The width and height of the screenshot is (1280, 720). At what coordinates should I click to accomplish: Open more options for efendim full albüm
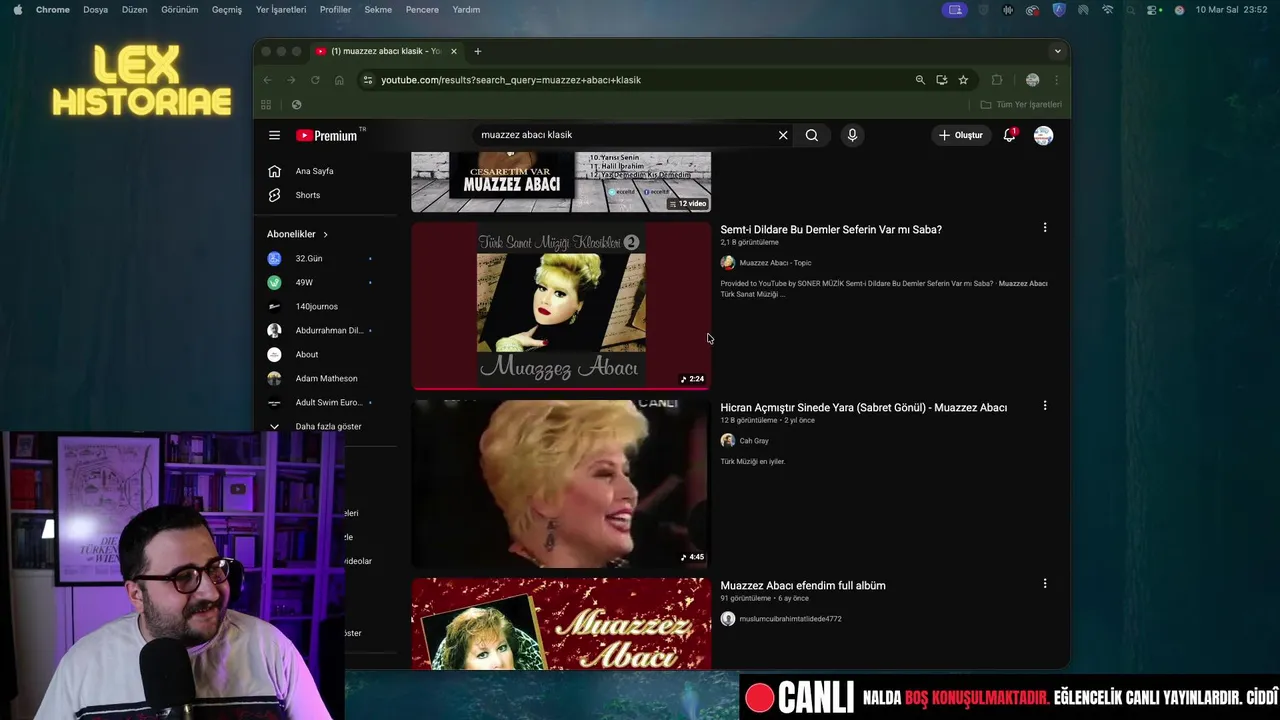click(1045, 584)
